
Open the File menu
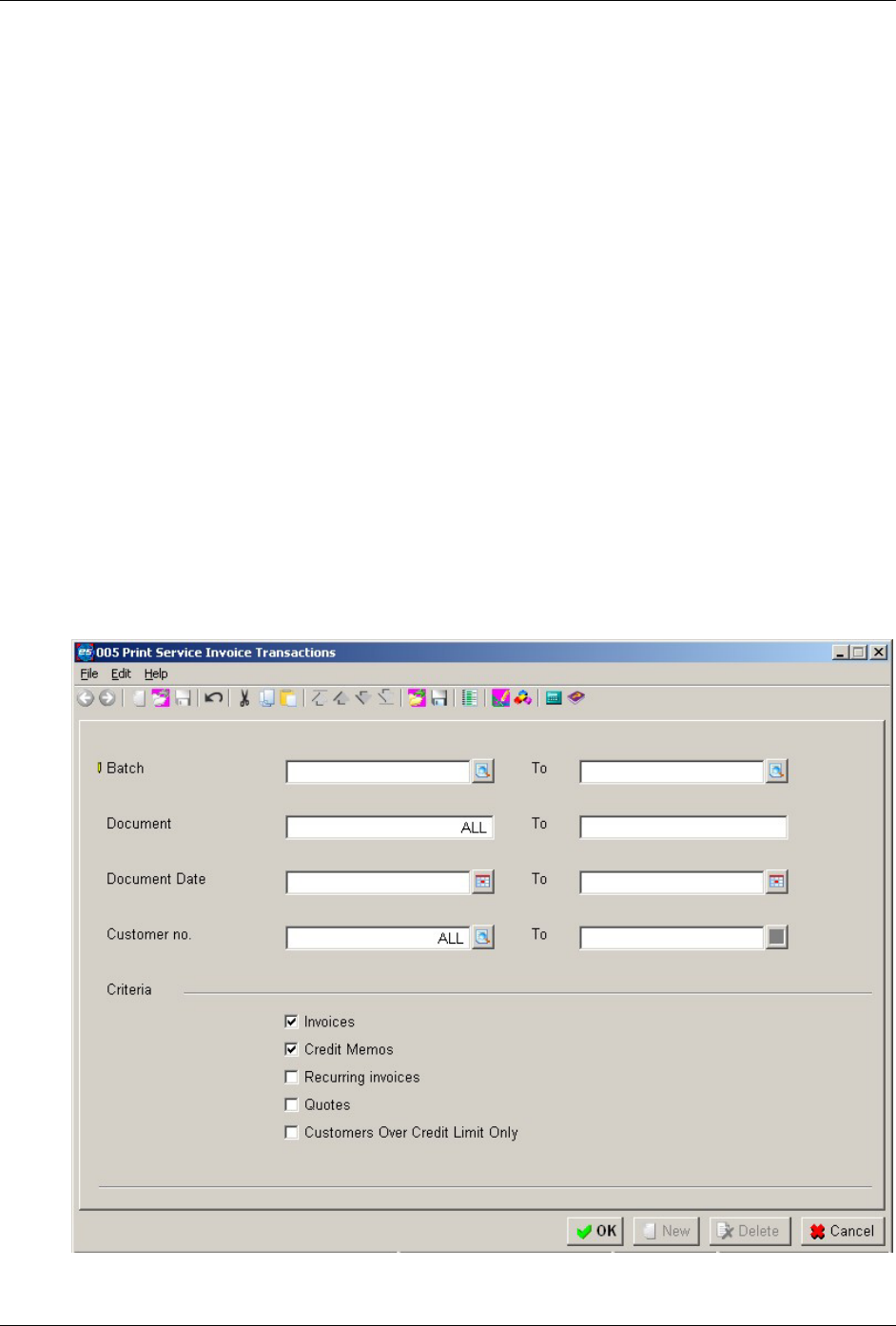point(89,673)
